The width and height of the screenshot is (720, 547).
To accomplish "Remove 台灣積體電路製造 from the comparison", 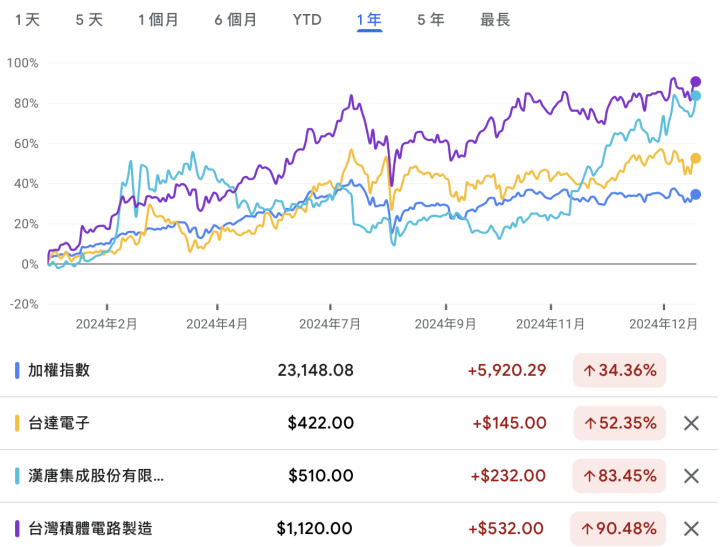I will (690, 528).
